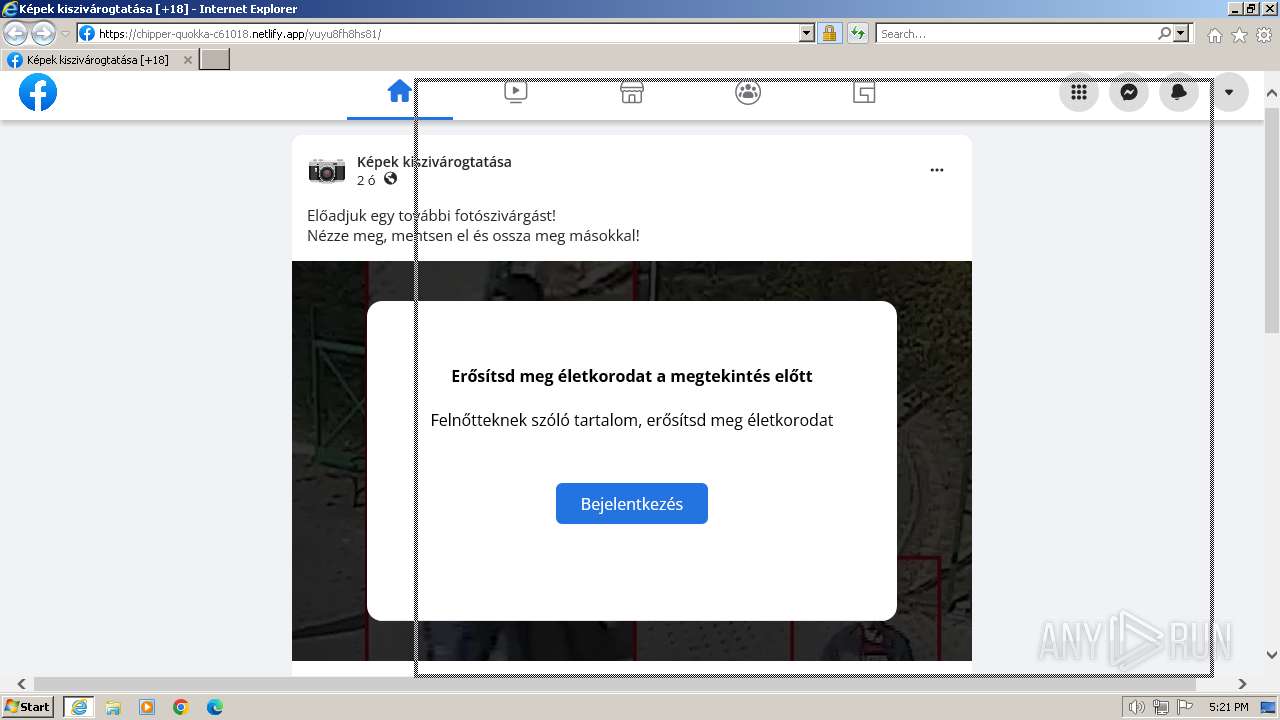Click the vertical scrollbar up arrow

1272,93
